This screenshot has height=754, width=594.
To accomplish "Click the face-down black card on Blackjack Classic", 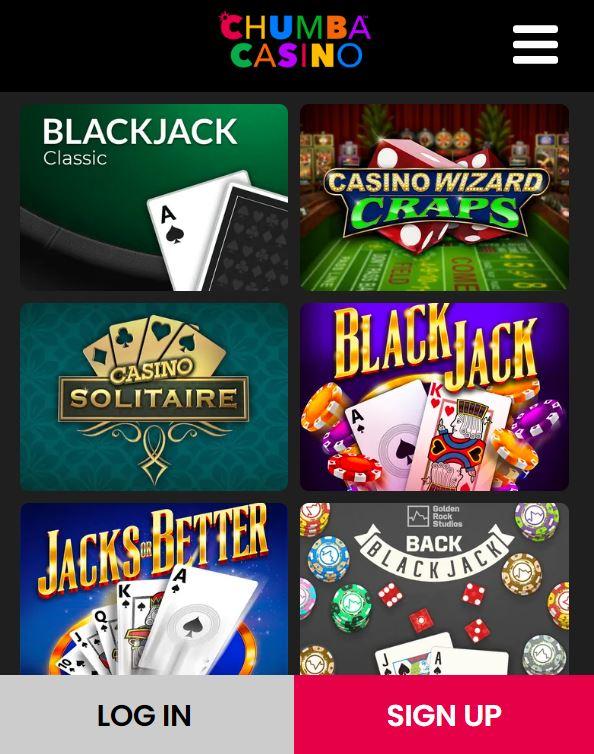I will pyautogui.click(x=250, y=240).
